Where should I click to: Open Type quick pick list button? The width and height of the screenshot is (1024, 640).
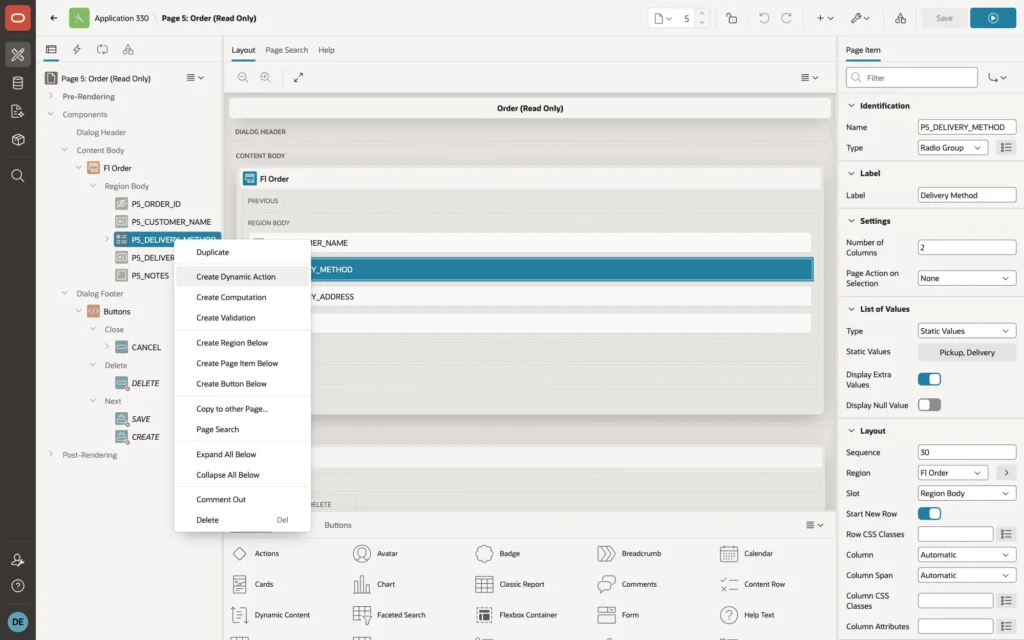coord(1006,148)
